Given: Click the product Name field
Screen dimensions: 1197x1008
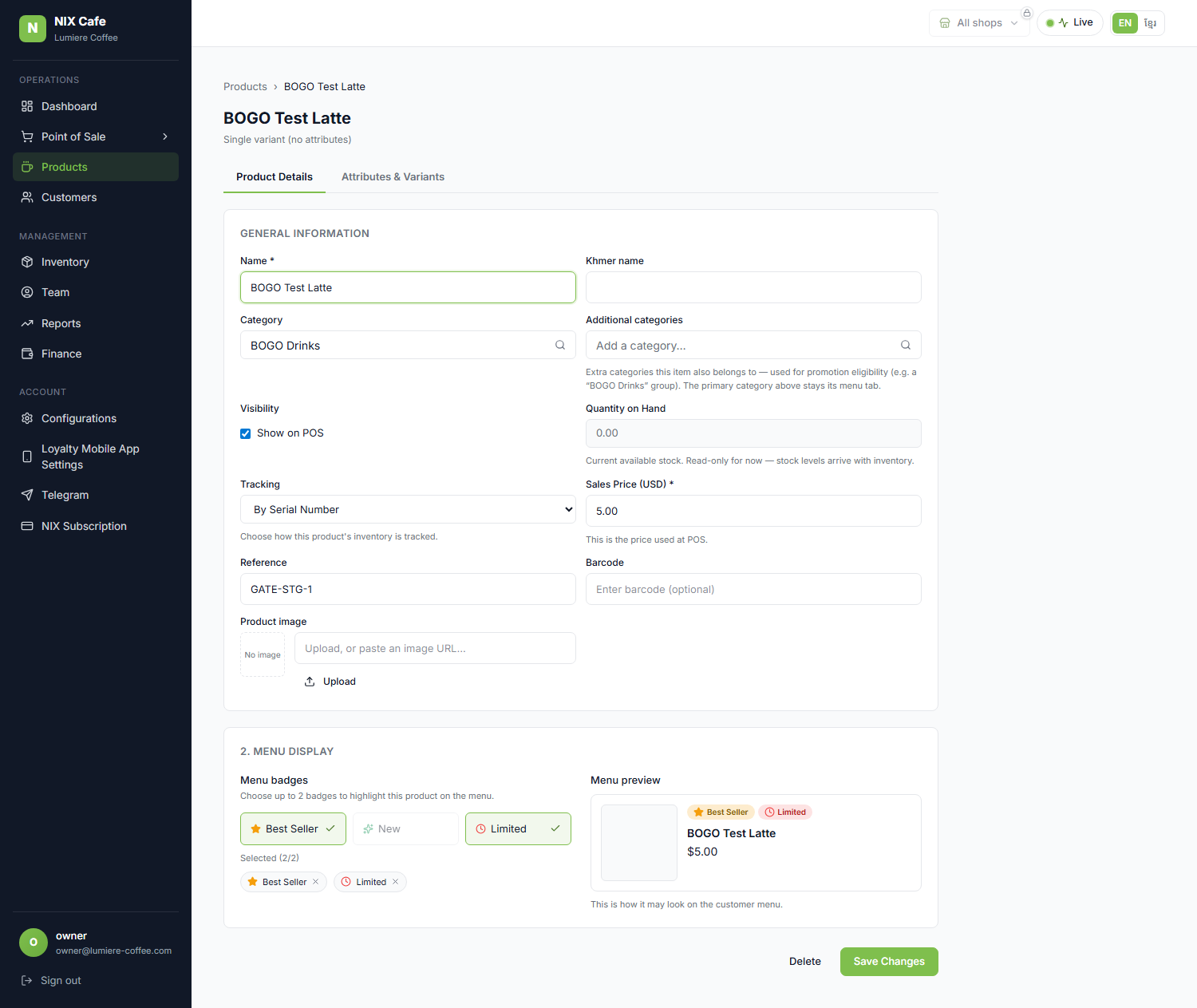Looking at the screenshot, I should point(408,287).
